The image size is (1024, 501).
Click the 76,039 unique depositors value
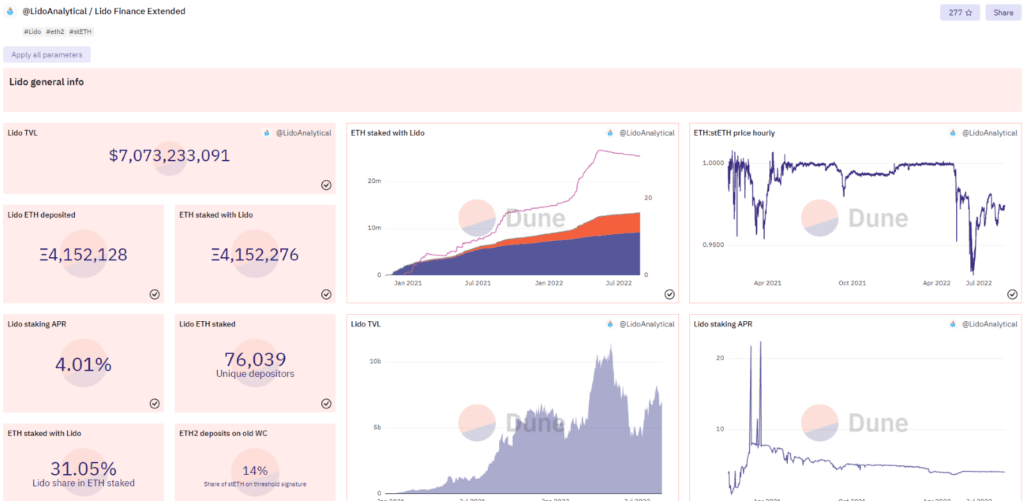click(255, 359)
